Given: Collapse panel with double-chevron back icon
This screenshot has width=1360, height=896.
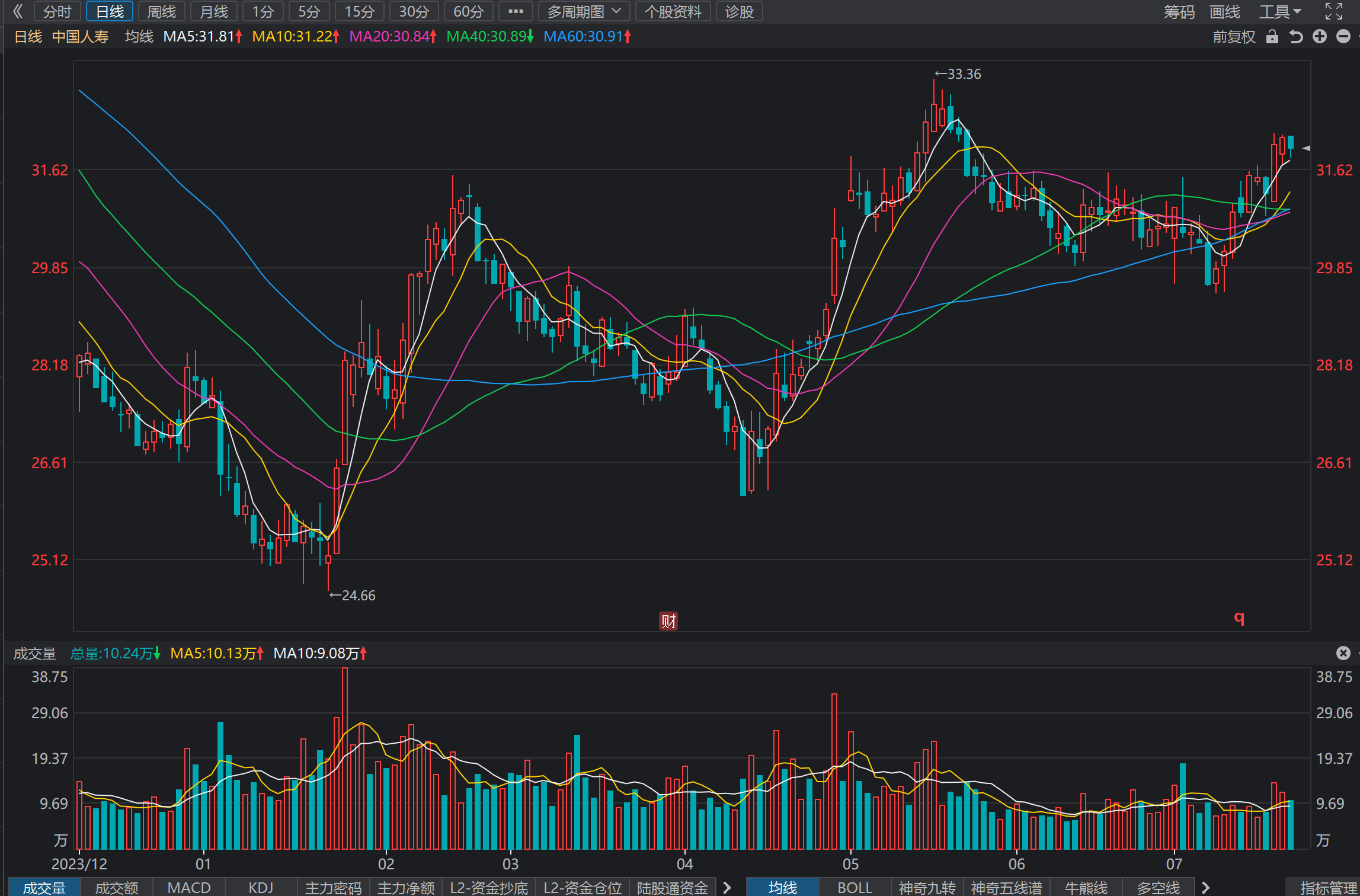Looking at the screenshot, I should [18, 11].
